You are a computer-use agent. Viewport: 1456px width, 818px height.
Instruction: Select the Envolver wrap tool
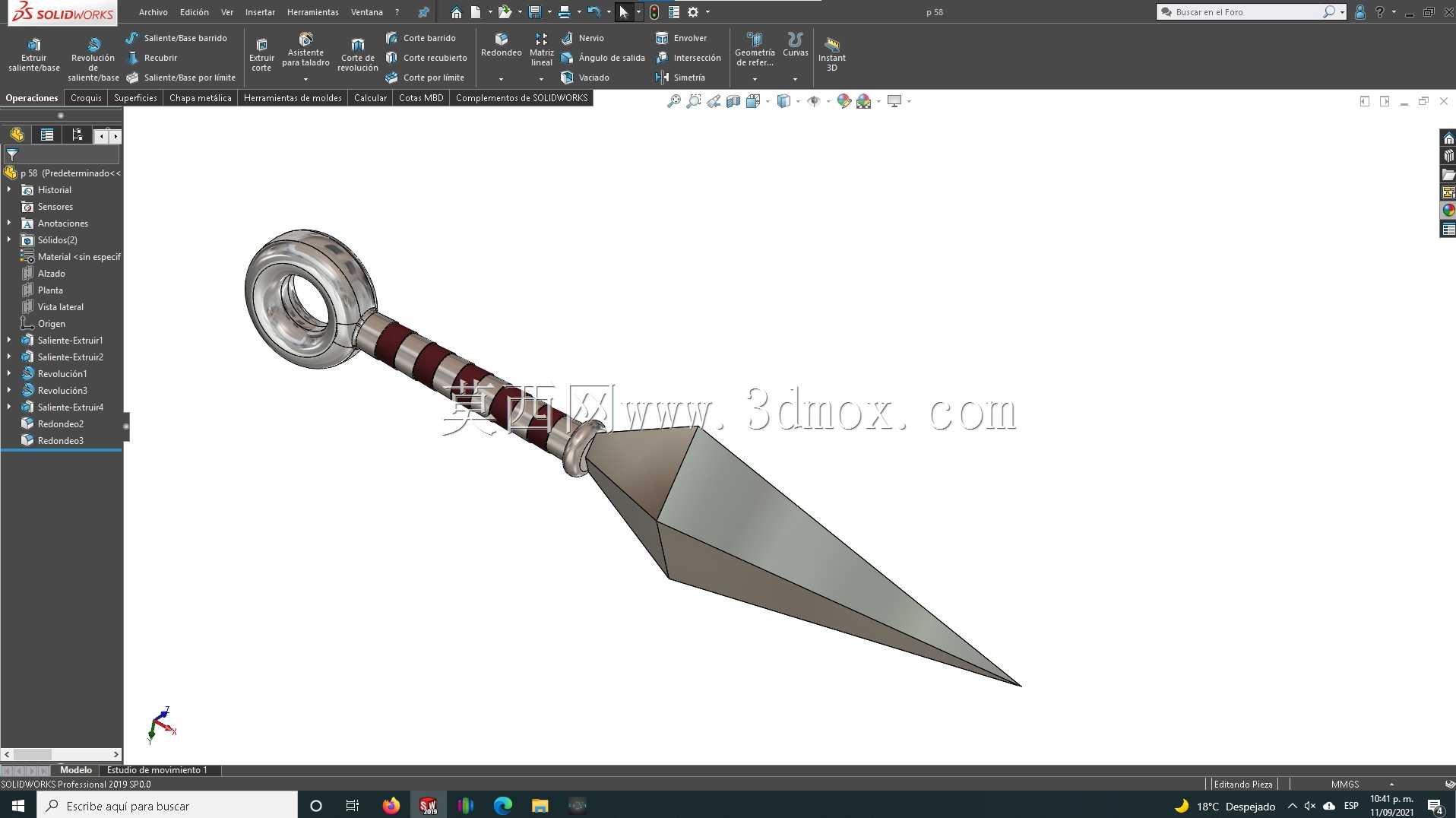pos(681,38)
